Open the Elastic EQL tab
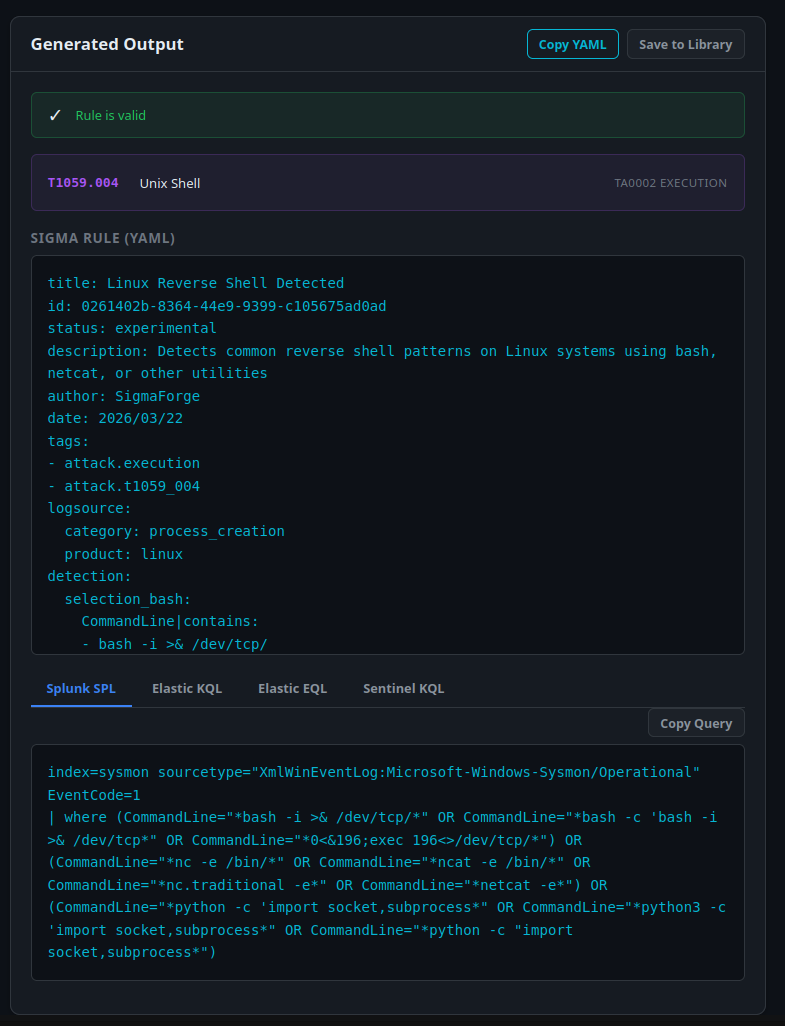 coord(292,688)
